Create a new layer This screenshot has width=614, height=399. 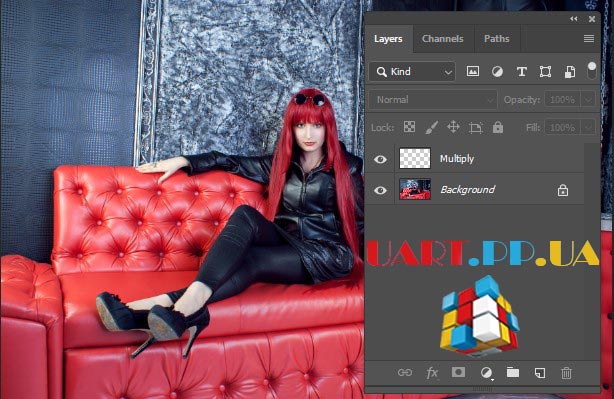pyautogui.click(x=540, y=373)
